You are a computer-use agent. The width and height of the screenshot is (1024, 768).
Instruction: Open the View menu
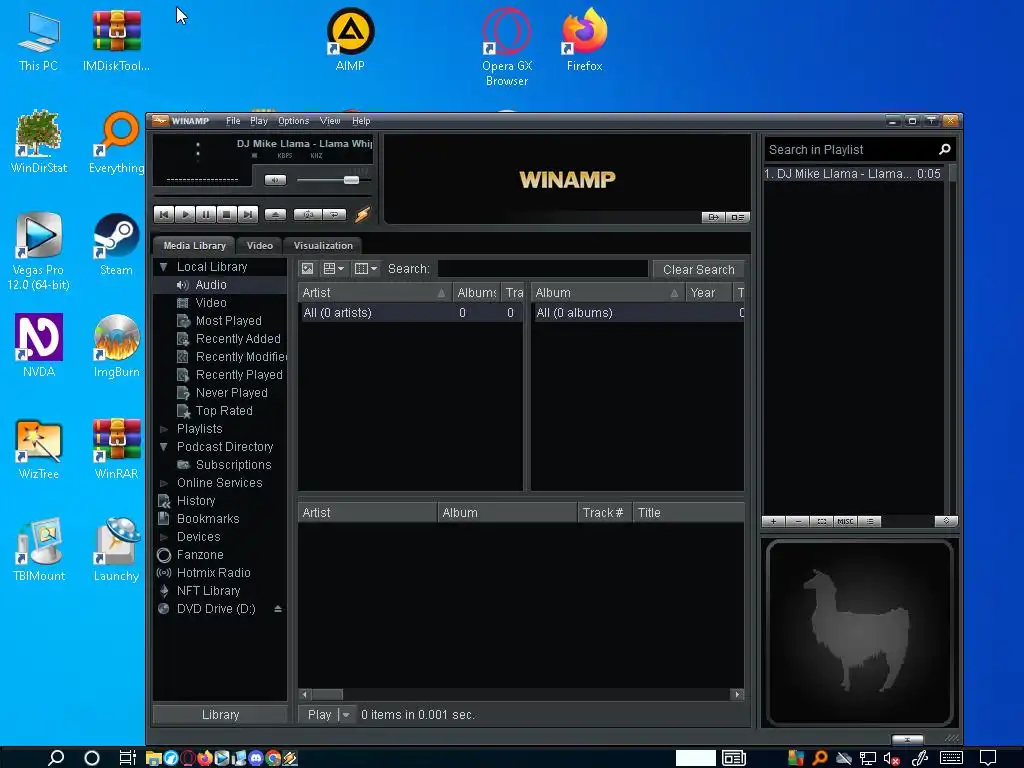click(x=330, y=121)
